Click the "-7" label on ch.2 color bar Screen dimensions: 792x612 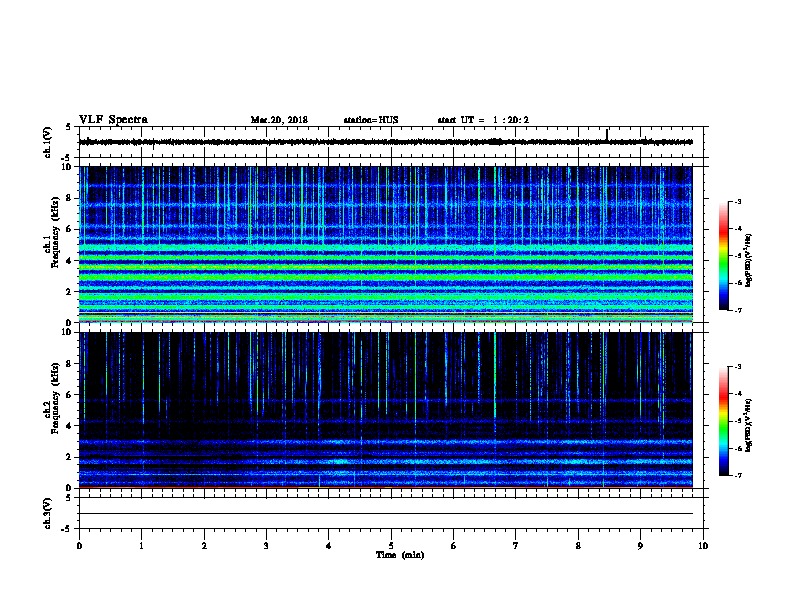(738, 475)
